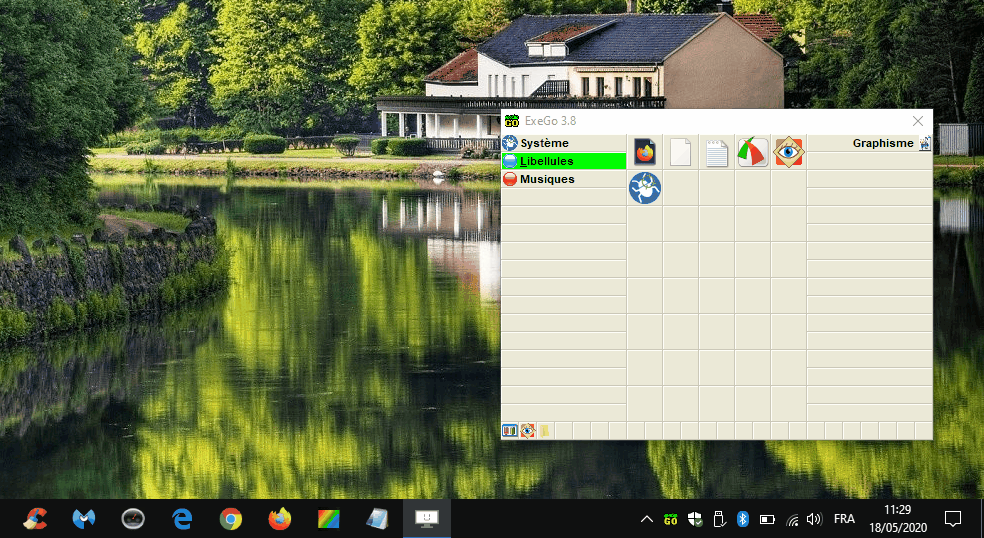Open the speedometer gauge app in the taskbar
The image size is (984, 538).
[x=133, y=519]
